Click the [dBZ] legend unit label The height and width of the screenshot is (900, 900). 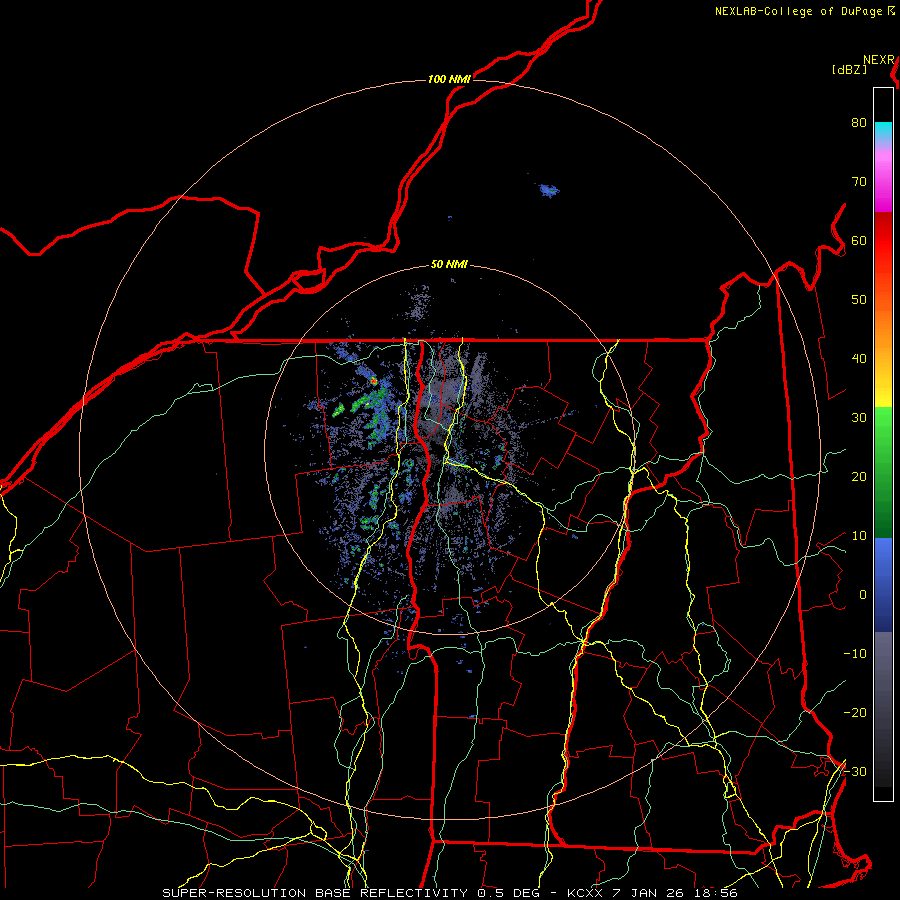tap(849, 70)
